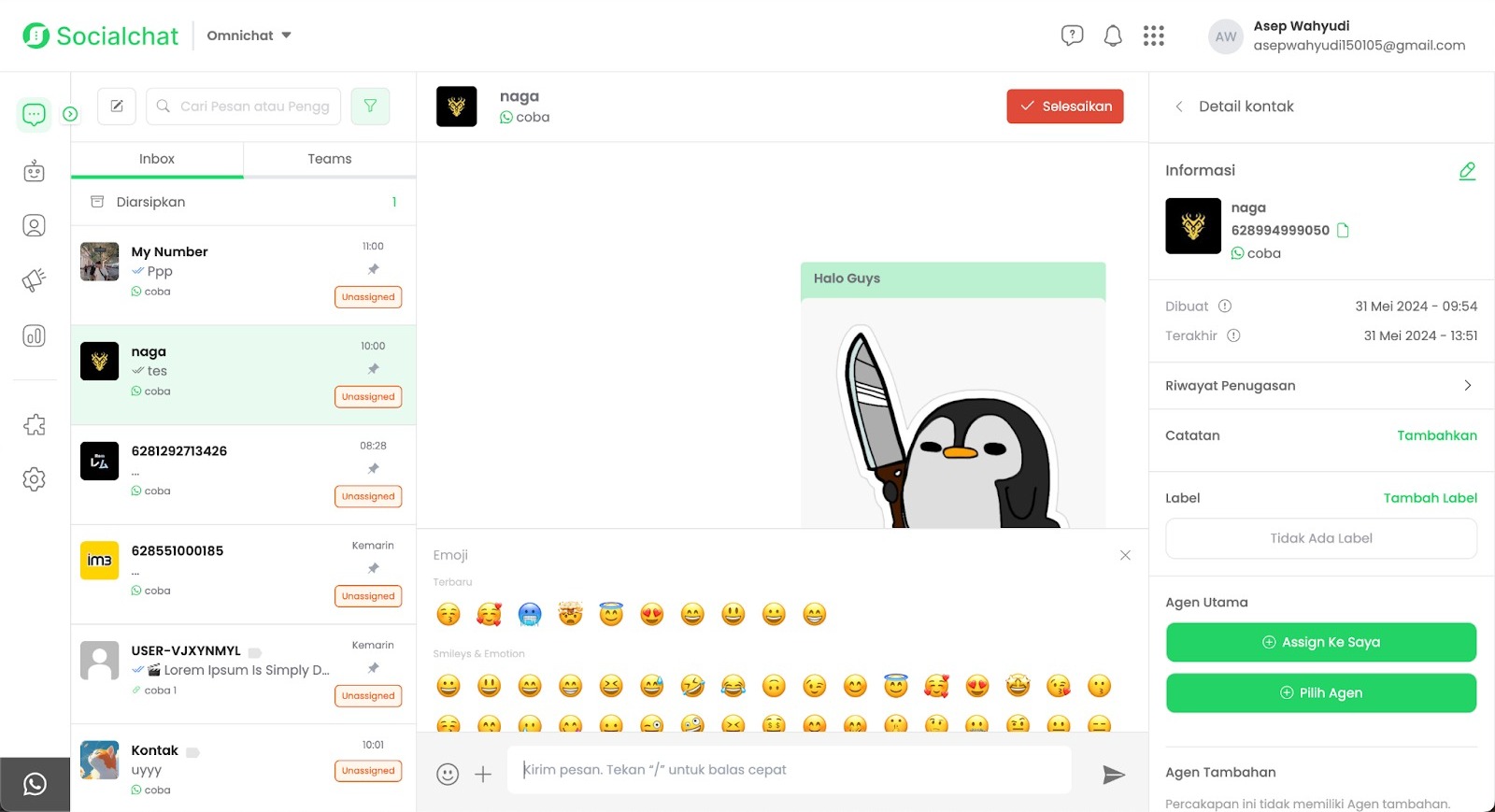Edit contact information with pencil icon
The width and height of the screenshot is (1495, 812).
[1467, 171]
